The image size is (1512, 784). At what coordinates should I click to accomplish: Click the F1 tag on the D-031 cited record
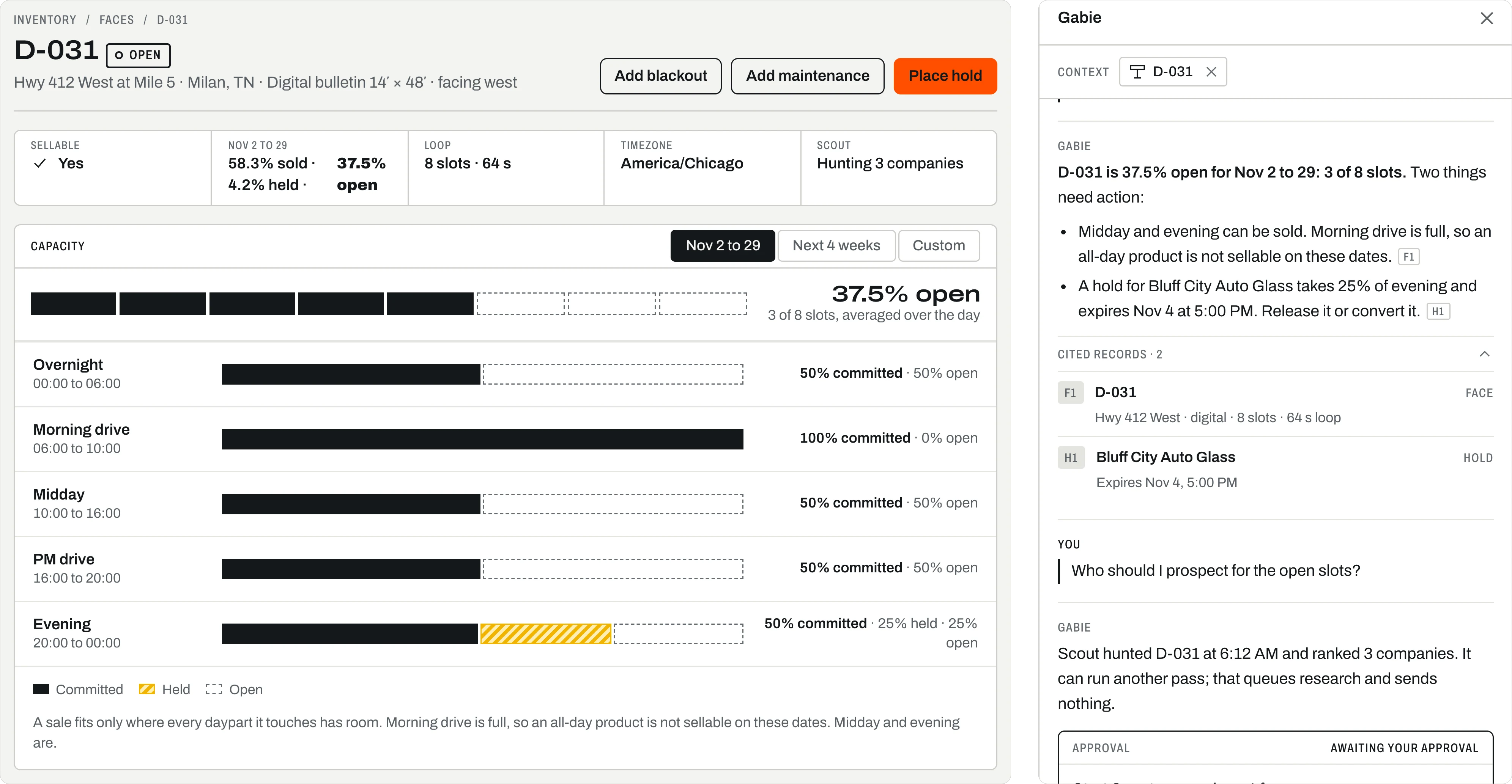1070,393
